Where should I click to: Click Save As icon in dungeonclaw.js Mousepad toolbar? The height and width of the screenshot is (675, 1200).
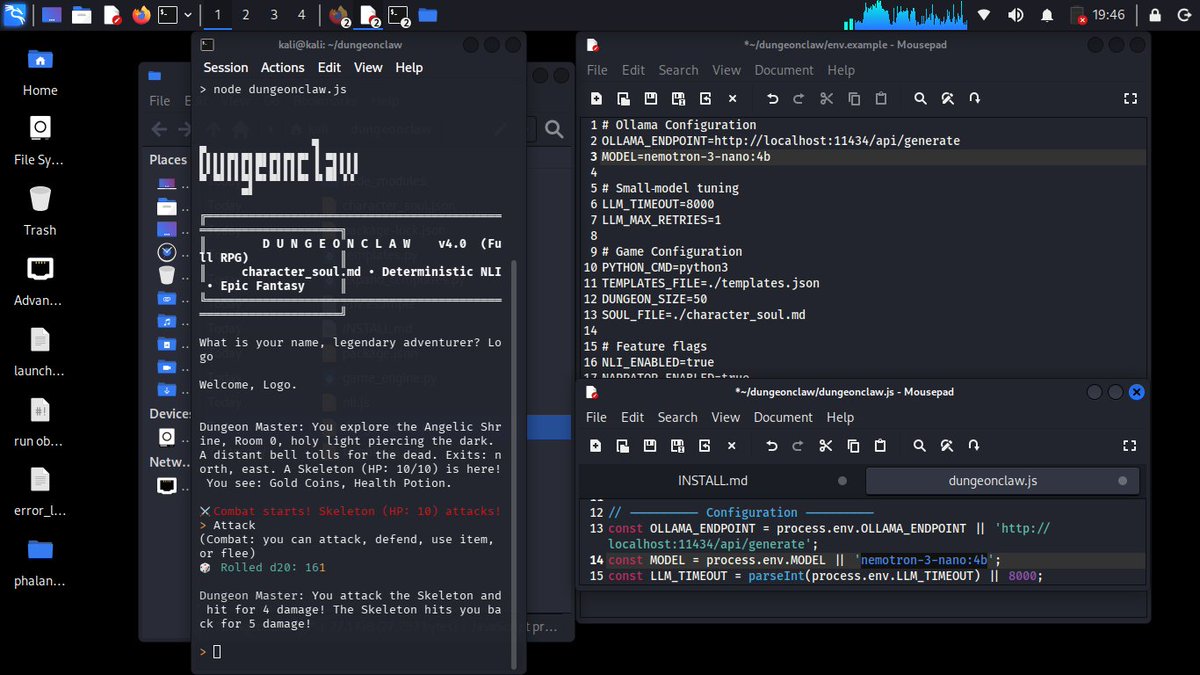click(x=678, y=445)
